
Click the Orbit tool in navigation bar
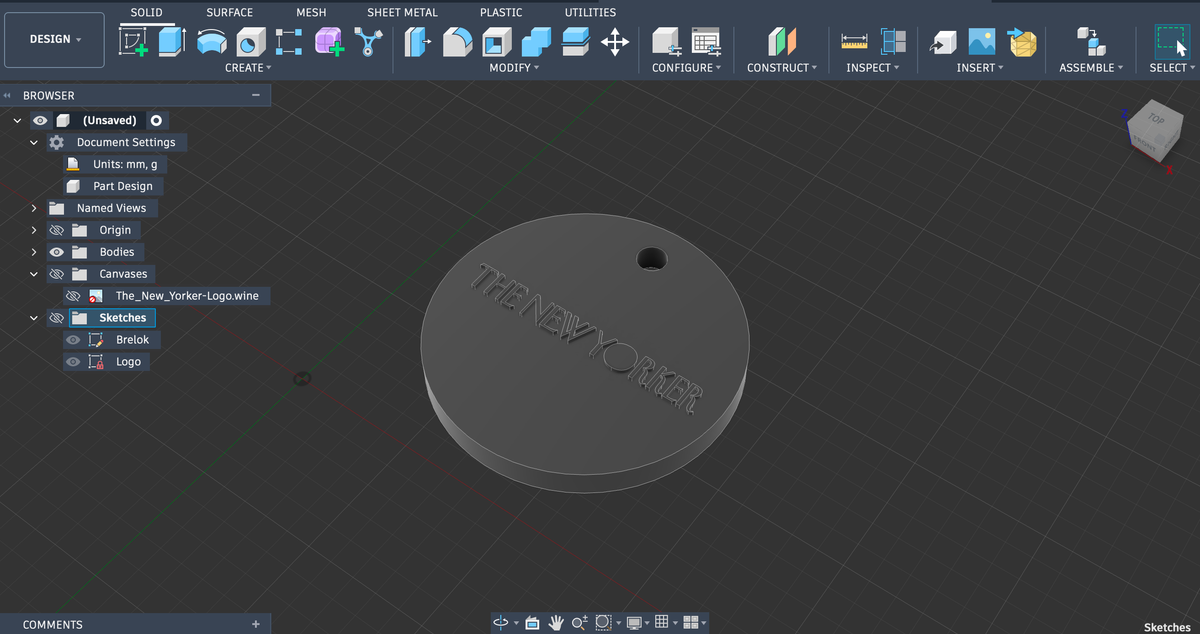(502, 623)
